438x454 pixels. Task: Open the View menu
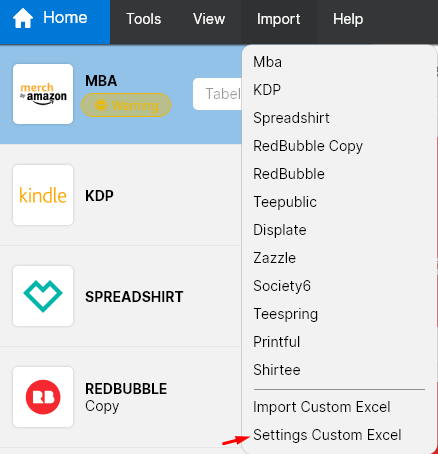(x=209, y=19)
